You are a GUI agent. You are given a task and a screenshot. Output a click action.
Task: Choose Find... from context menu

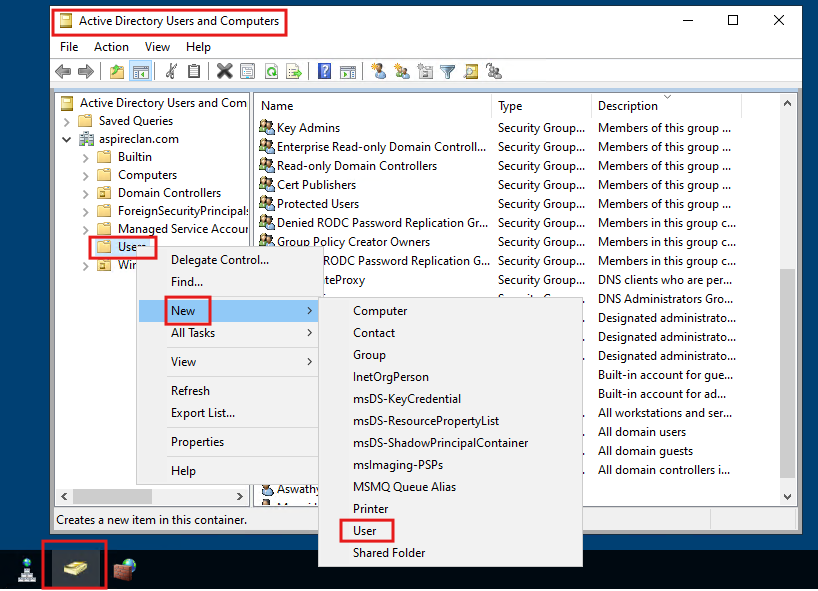[187, 282]
